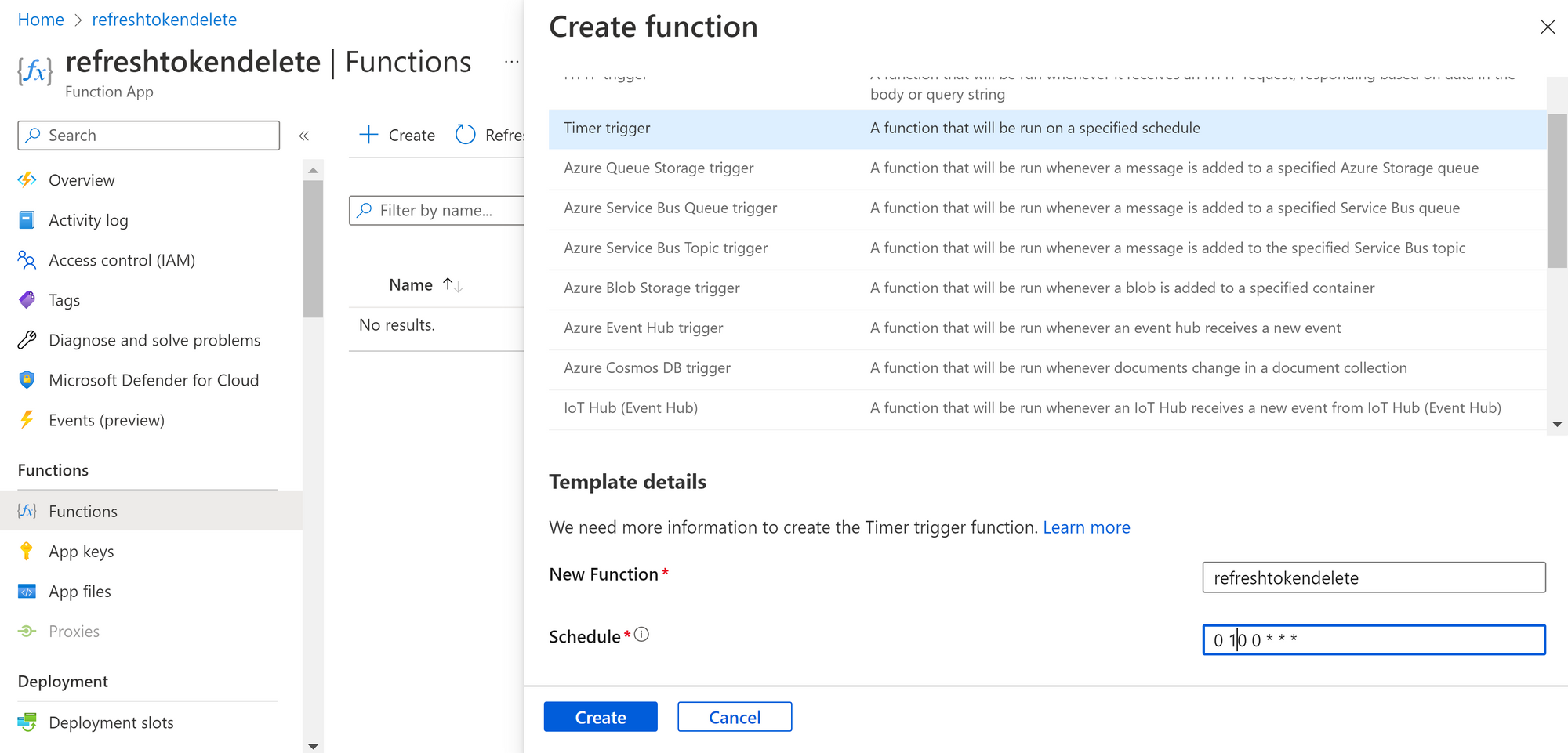Click the App keys key icon

point(27,551)
